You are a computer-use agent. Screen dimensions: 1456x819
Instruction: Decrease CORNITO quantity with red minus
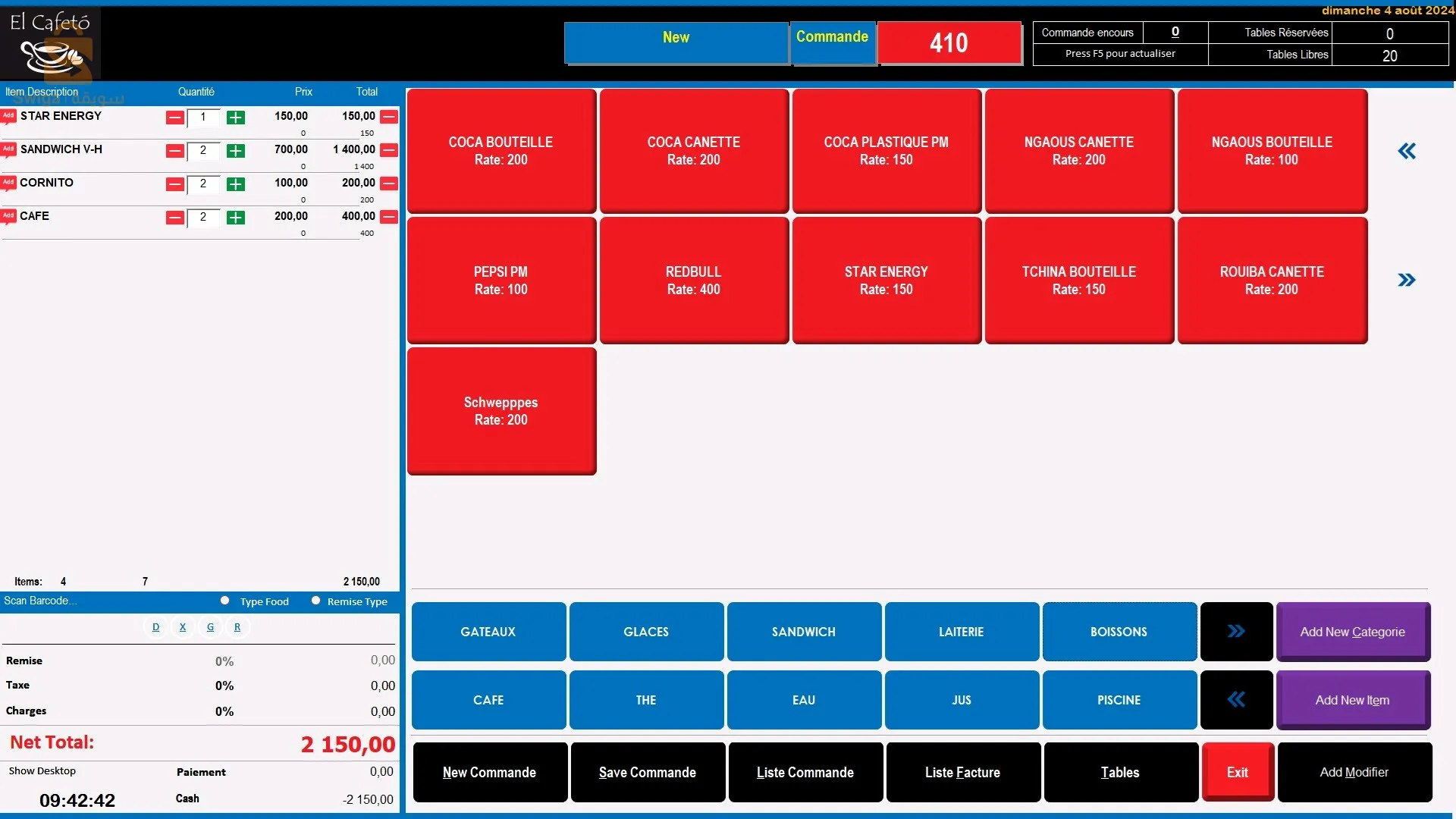pyautogui.click(x=175, y=184)
